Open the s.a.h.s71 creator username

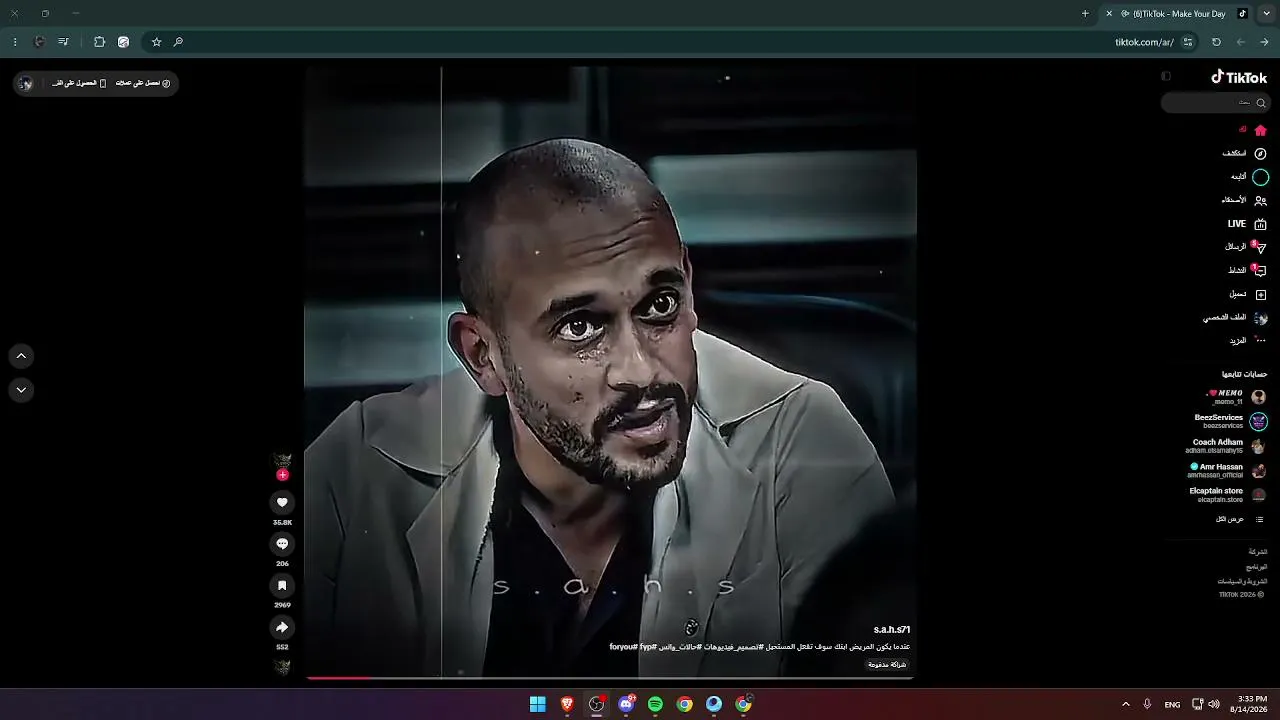coord(891,630)
